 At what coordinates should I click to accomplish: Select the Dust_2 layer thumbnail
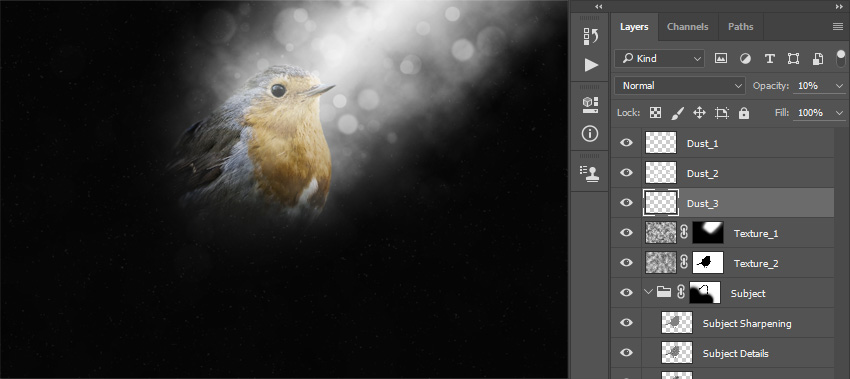tap(661, 172)
